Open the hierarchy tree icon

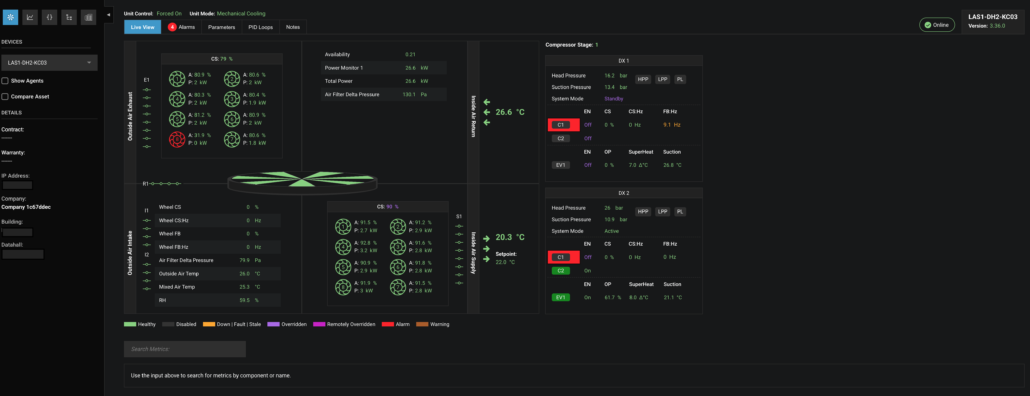pos(69,18)
